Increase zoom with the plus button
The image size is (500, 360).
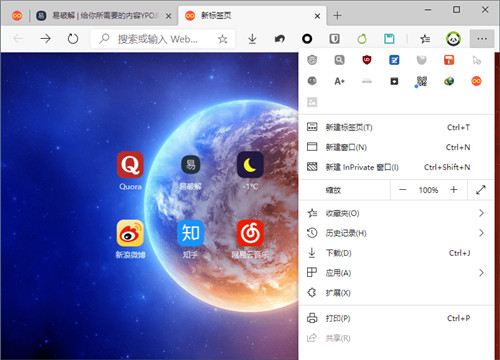(454, 190)
